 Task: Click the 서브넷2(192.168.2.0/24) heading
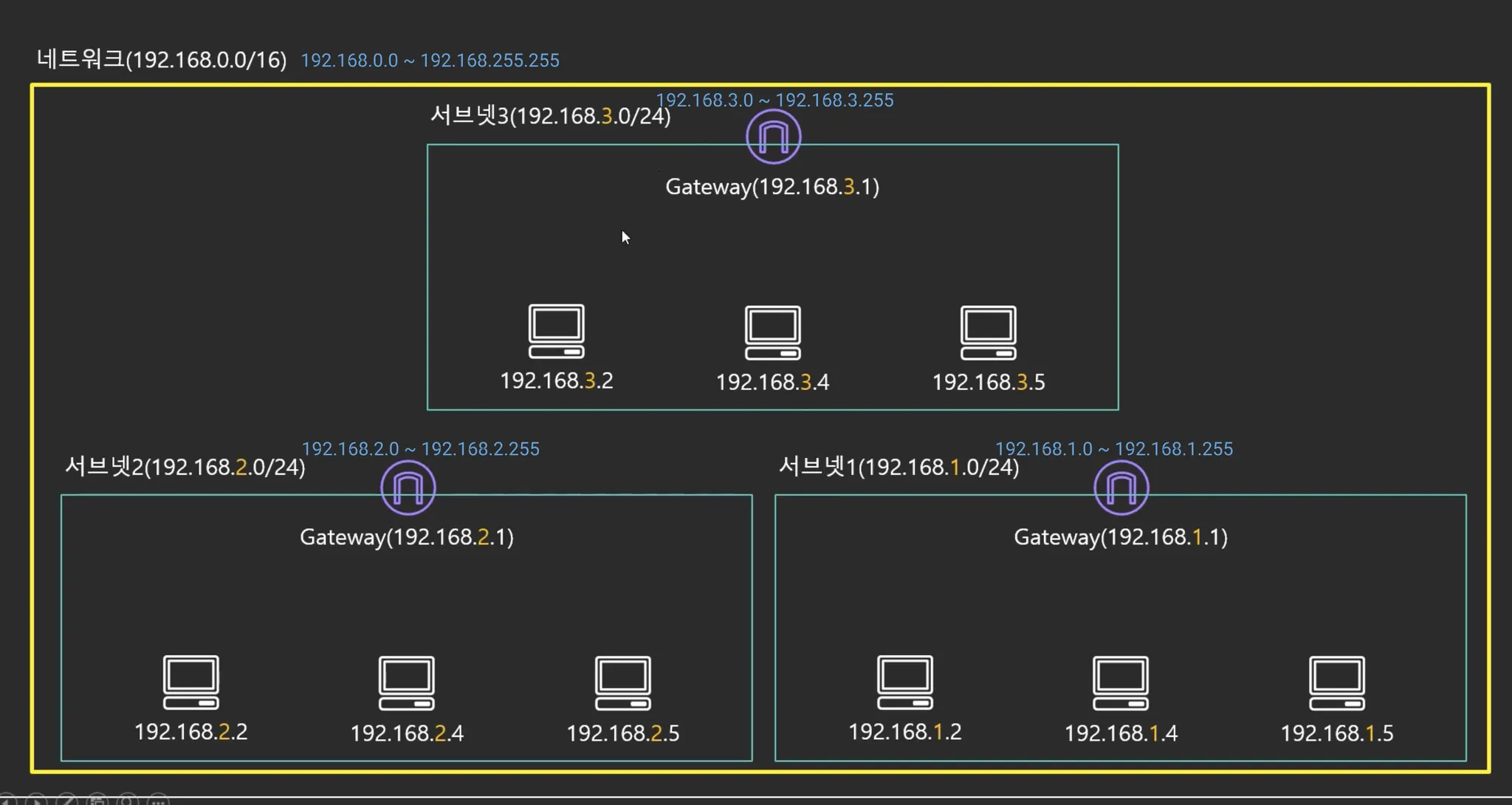[x=185, y=467]
